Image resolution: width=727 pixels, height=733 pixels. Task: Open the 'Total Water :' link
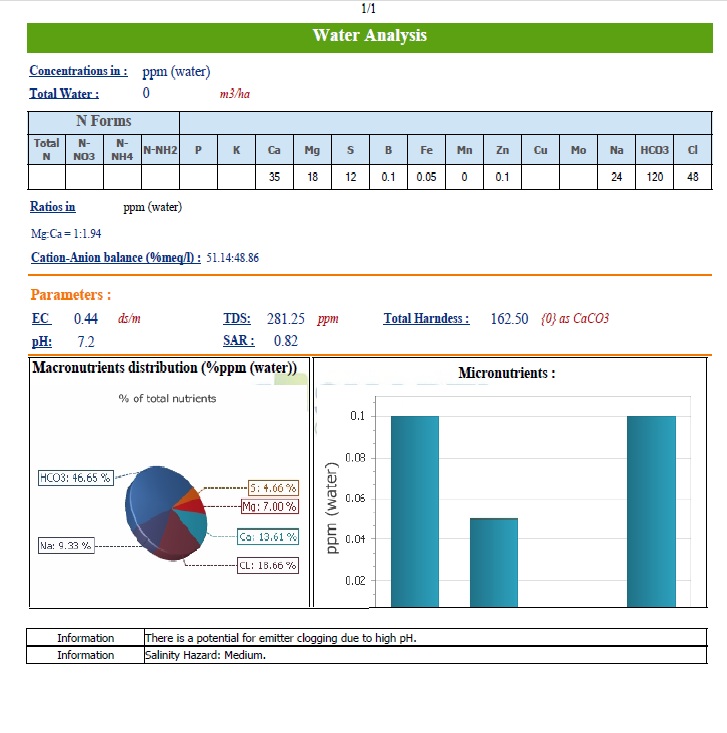click(64, 93)
